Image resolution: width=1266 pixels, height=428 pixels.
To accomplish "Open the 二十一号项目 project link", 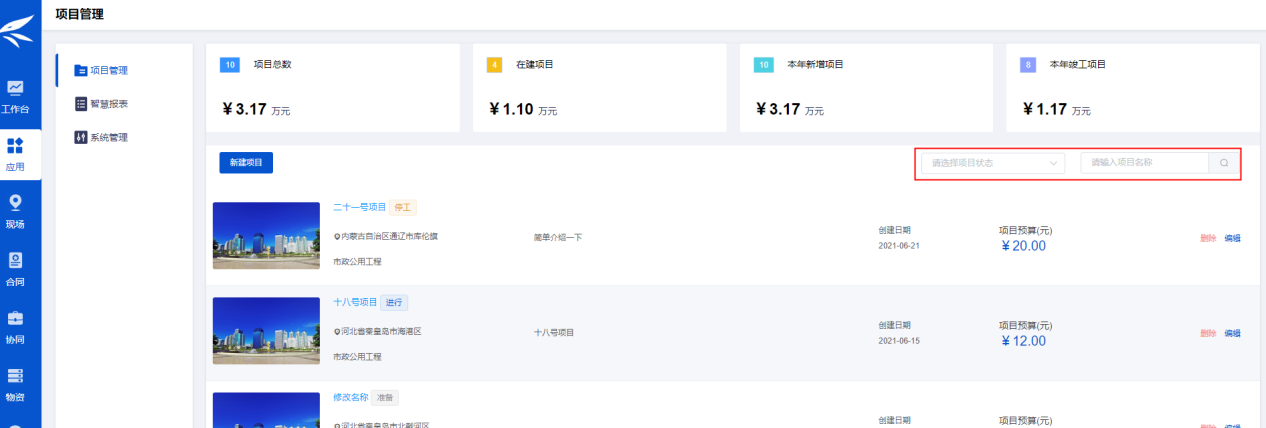I will [359, 208].
